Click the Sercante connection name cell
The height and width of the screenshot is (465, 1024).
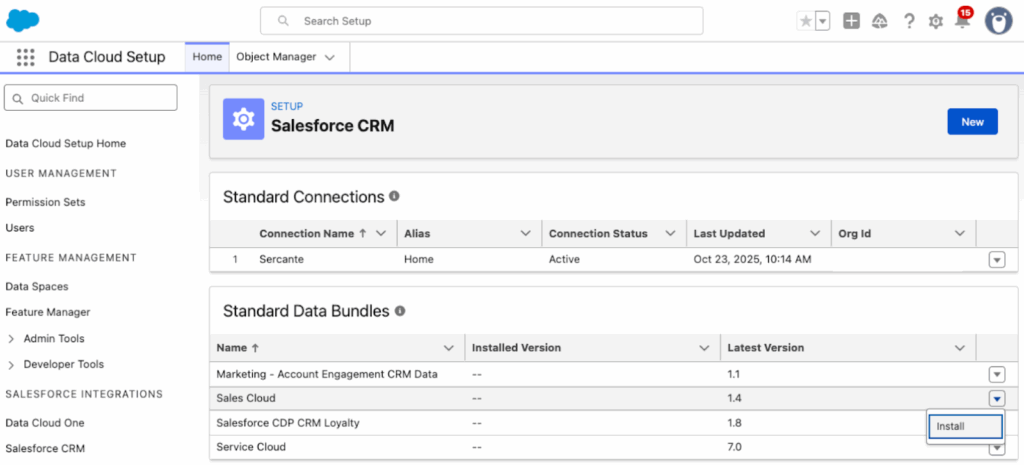pyautogui.click(x=281, y=259)
